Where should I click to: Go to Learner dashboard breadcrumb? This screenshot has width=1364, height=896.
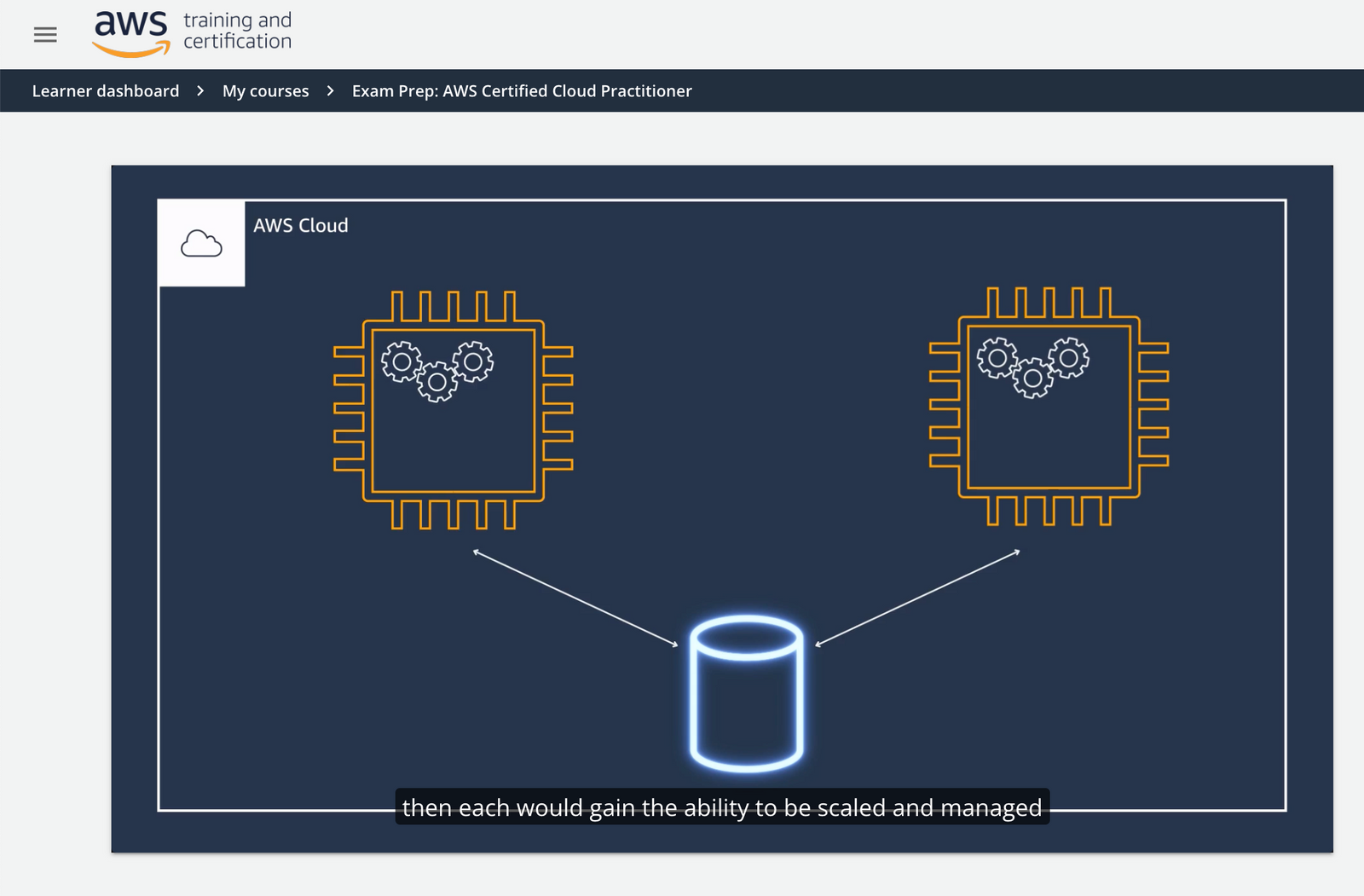[106, 91]
